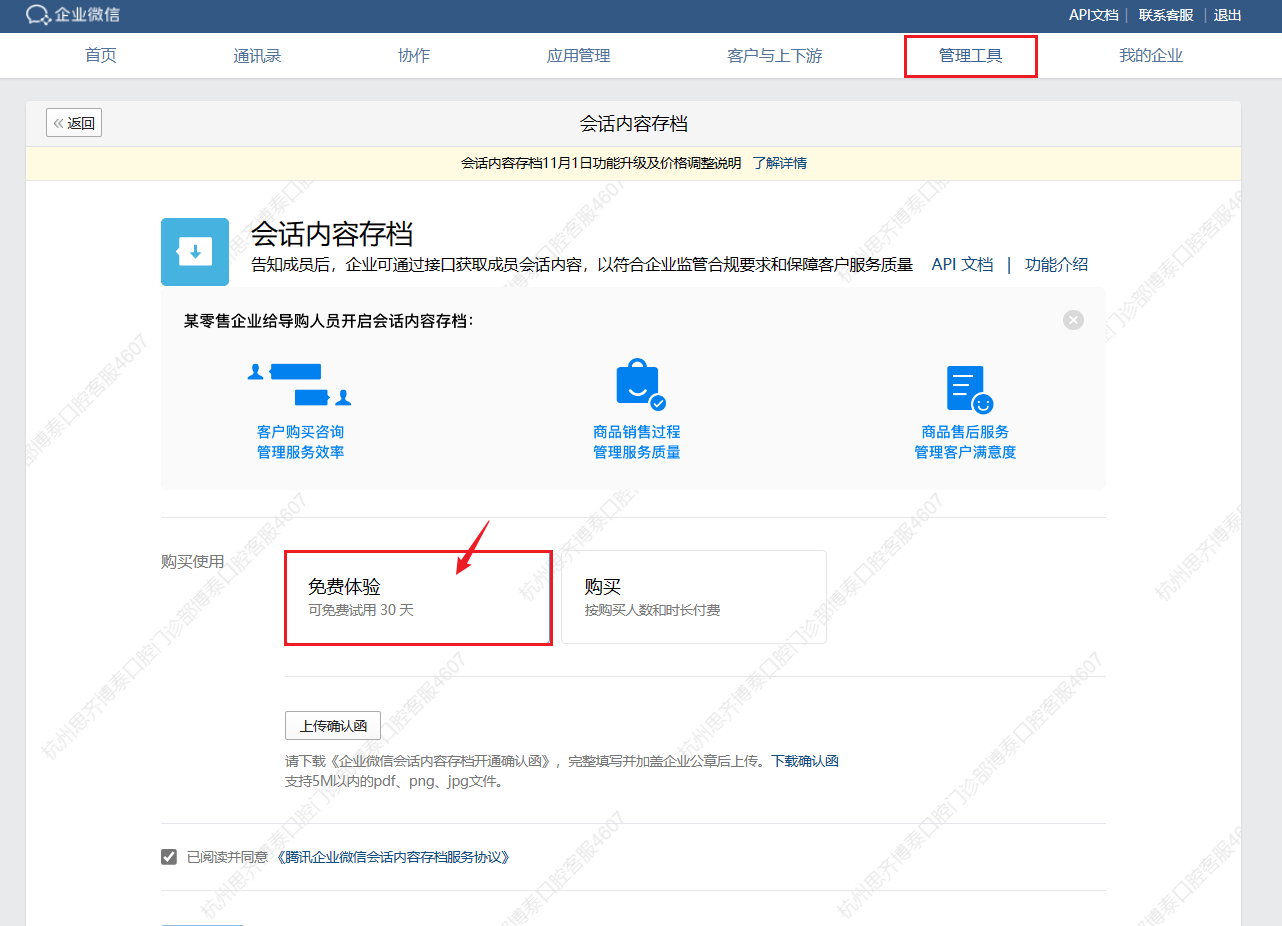Select the 管理工具 tab

click(x=970, y=56)
